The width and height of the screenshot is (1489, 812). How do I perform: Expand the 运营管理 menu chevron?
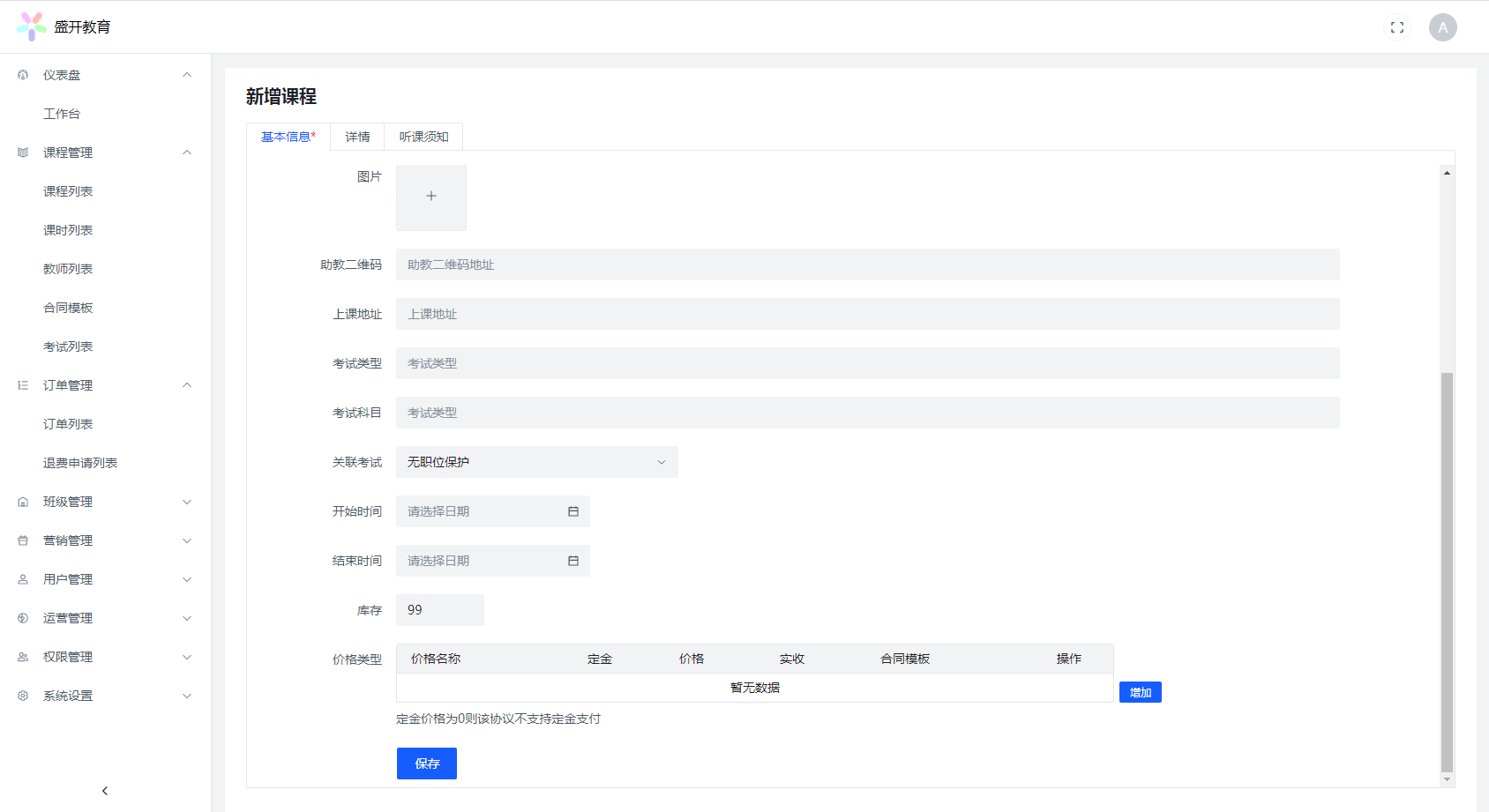tap(187, 618)
